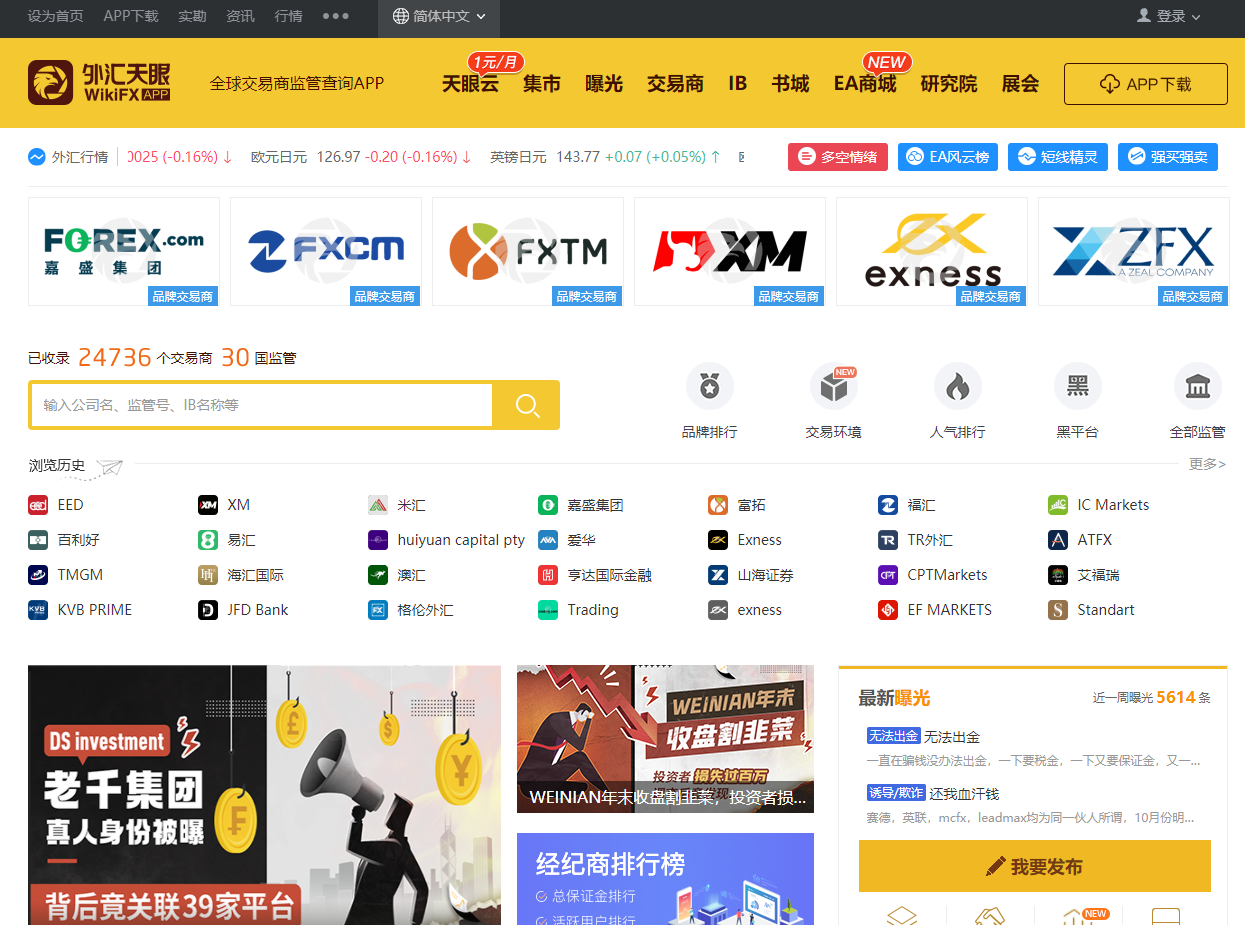This screenshot has height=925, width=1245.
Task: Click 实勤 in top bar
Action: click(192, 16)
